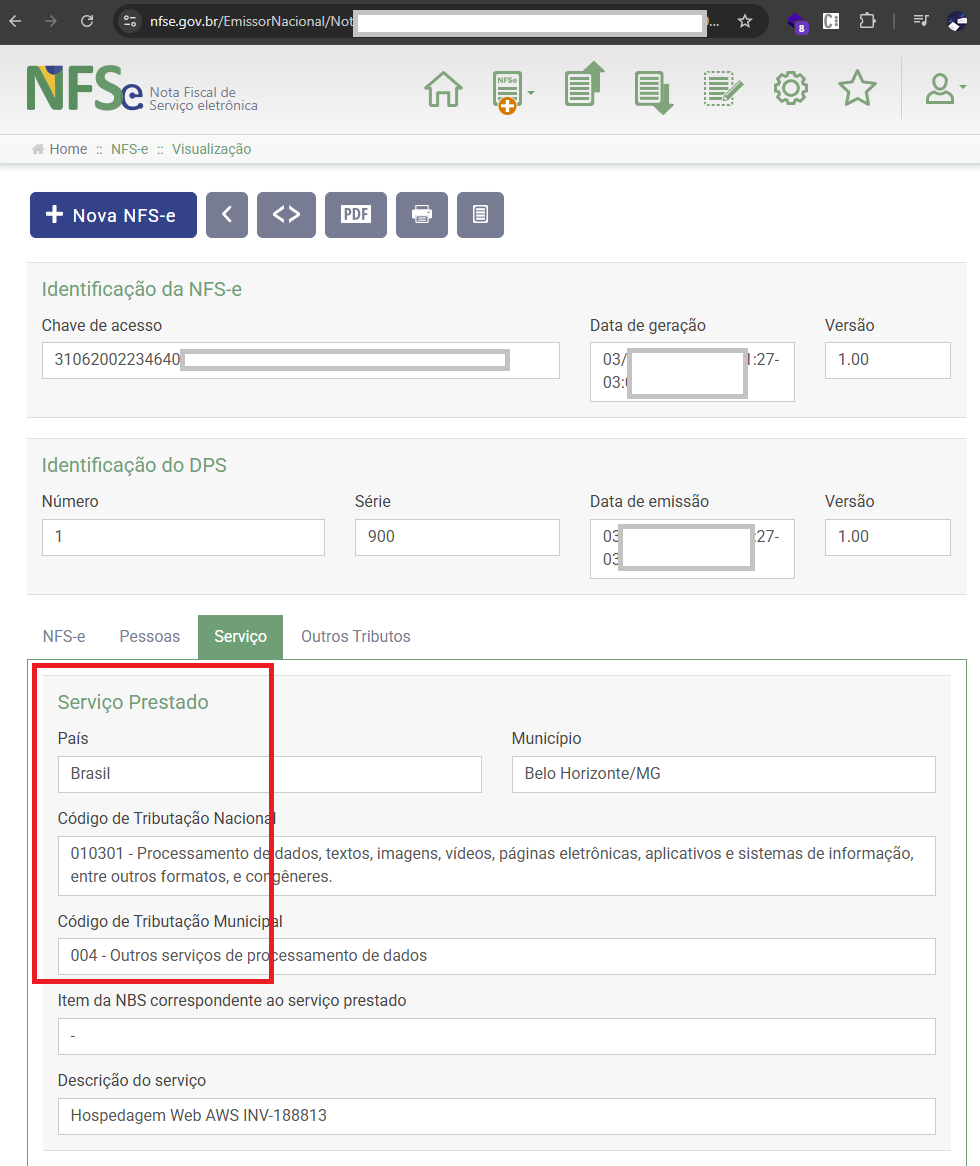Screen dimensions: 980x1166
Task: Click the document list button beside print
Action: pos(480,215)
